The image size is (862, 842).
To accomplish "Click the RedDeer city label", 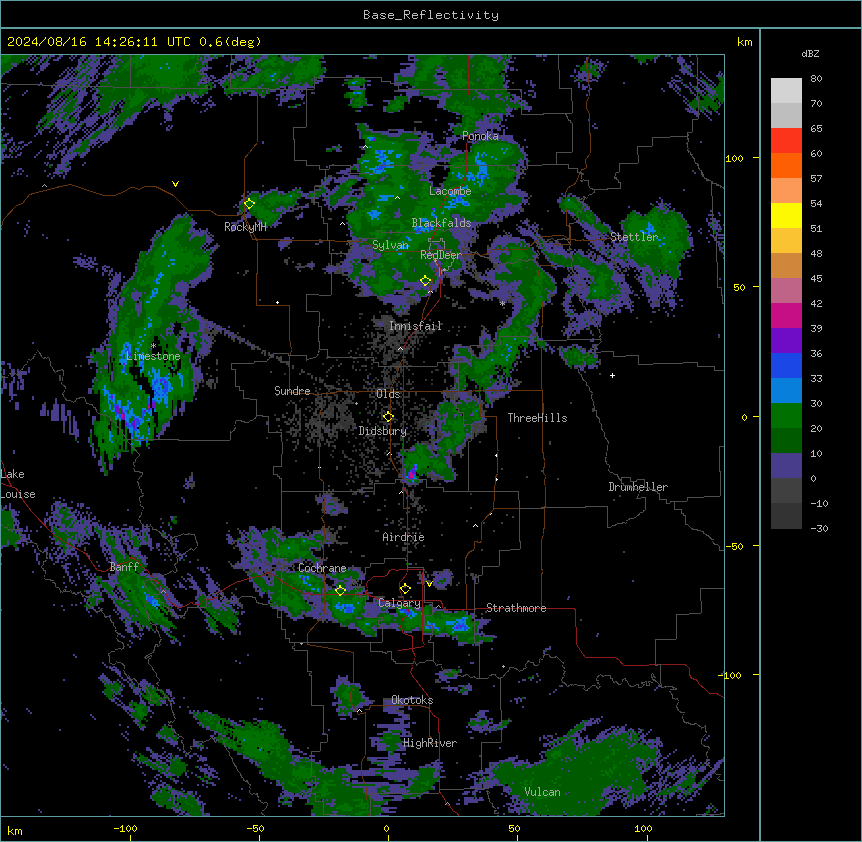I will click(x=441, y=255).
